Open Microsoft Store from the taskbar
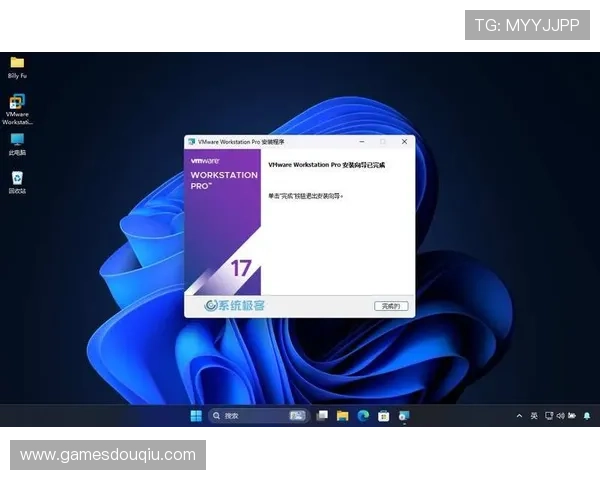This screenshot has width=600, height=480. pyautogui.click(x=383, y=415)
